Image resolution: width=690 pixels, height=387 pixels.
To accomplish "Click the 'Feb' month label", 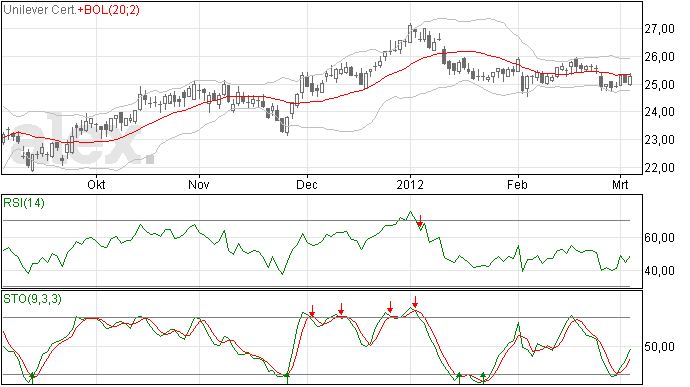I will coord(517,184).
